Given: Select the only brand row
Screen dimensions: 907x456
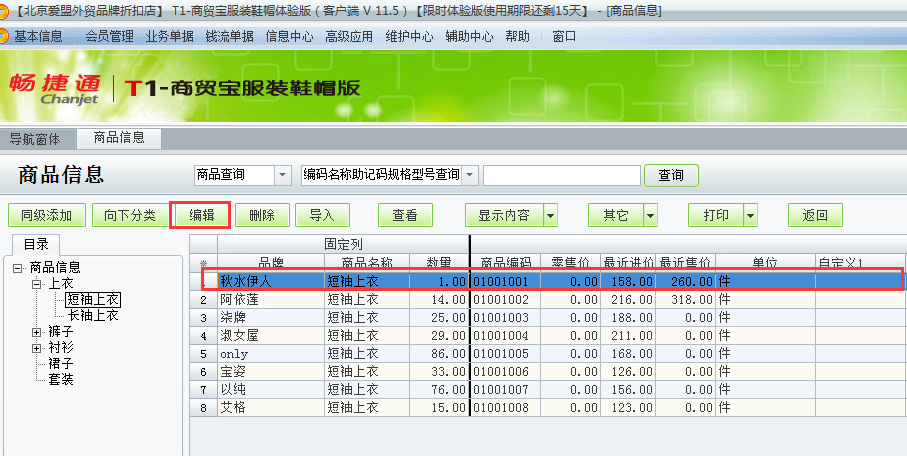Looking at the screenshot, I should coord(271,354).
